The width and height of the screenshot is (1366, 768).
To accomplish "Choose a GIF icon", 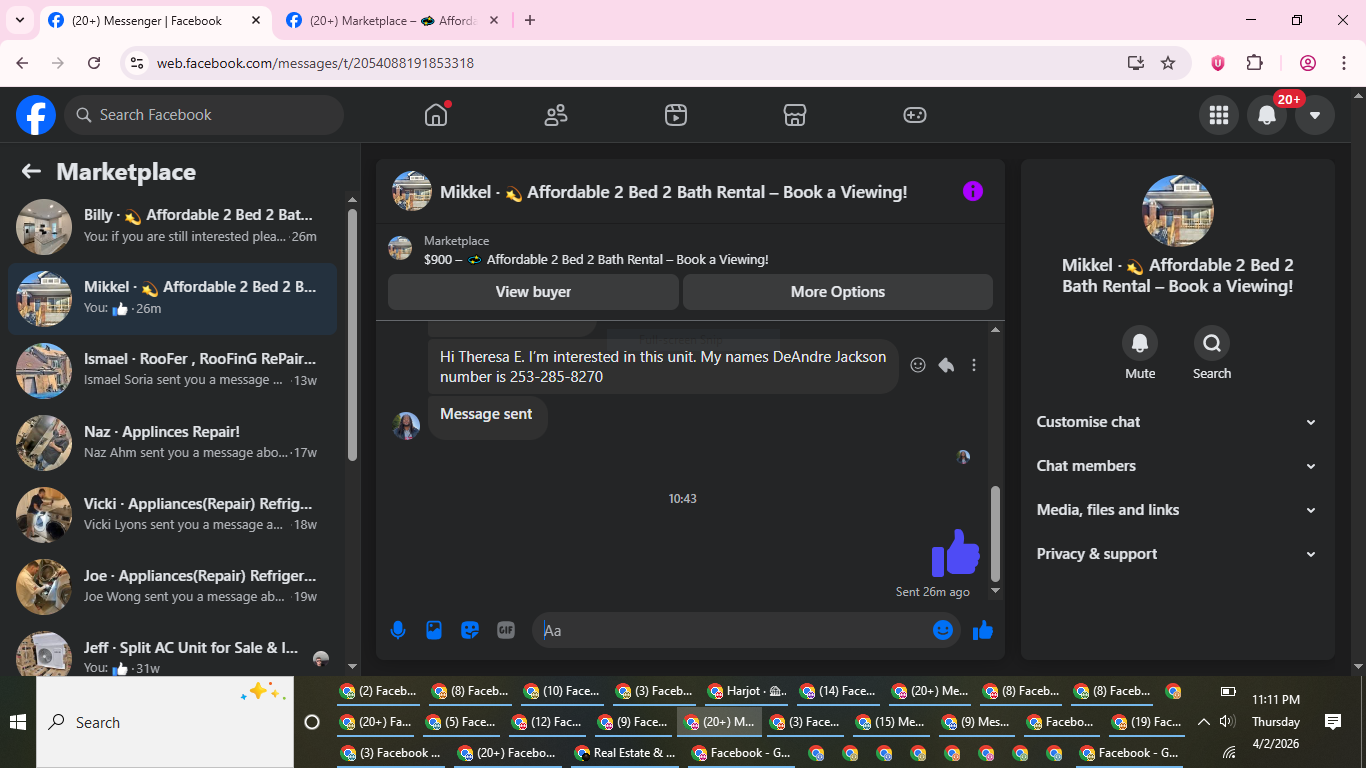I will [506, 630].
